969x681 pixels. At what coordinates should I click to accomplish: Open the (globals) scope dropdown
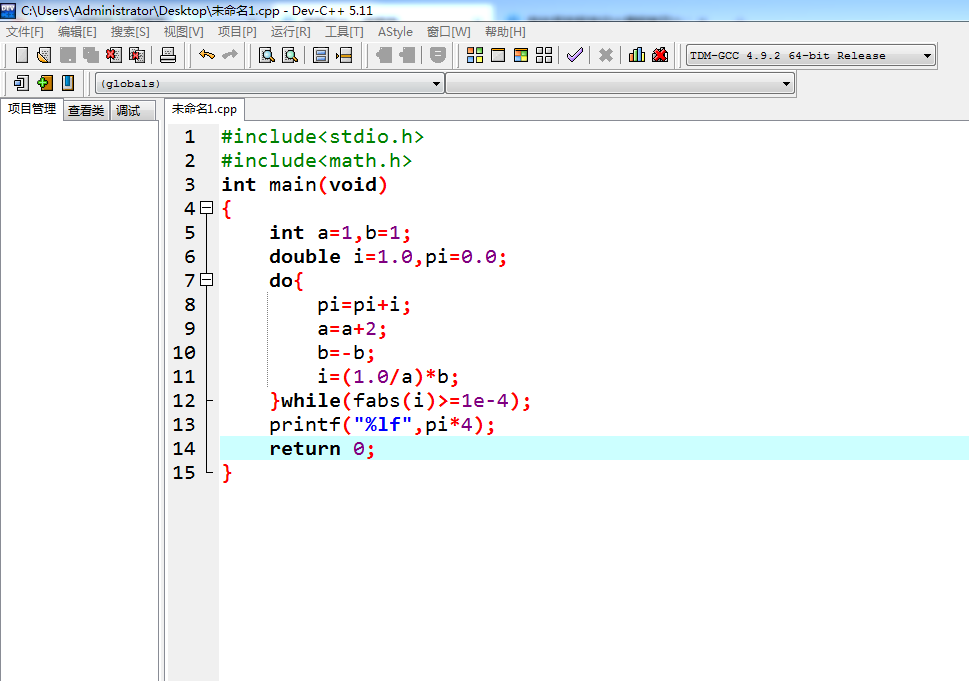(x=269, y=83)
